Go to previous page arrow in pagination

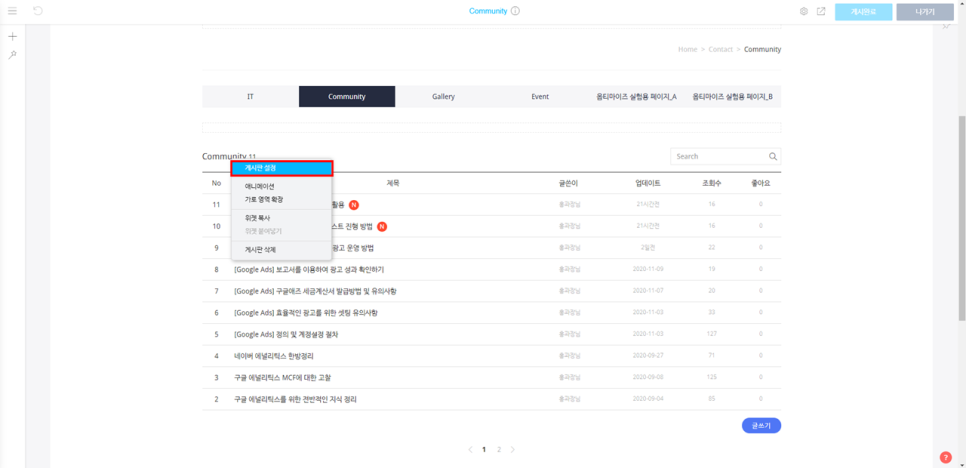coord(470,450)
